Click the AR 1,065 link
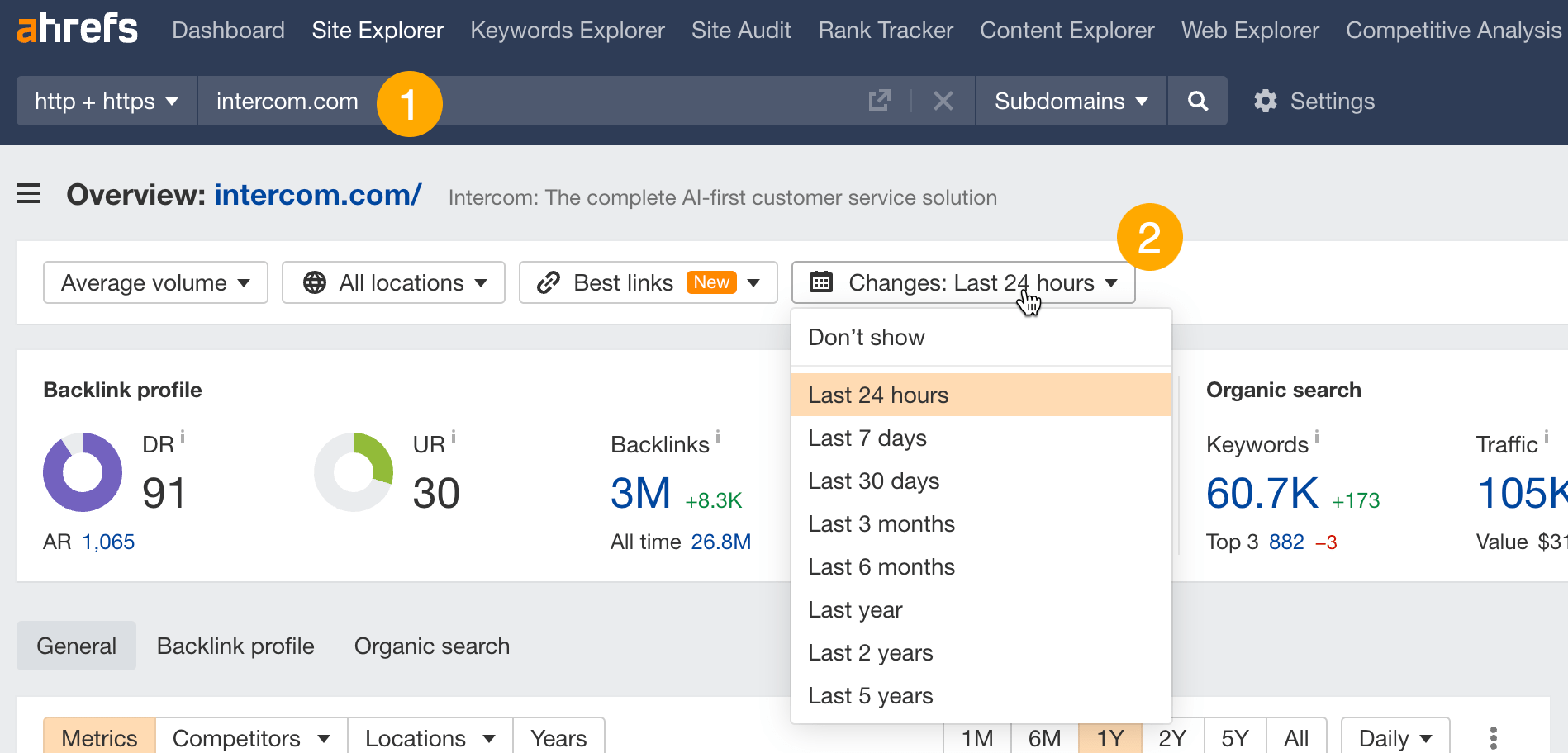 point(107,542)
